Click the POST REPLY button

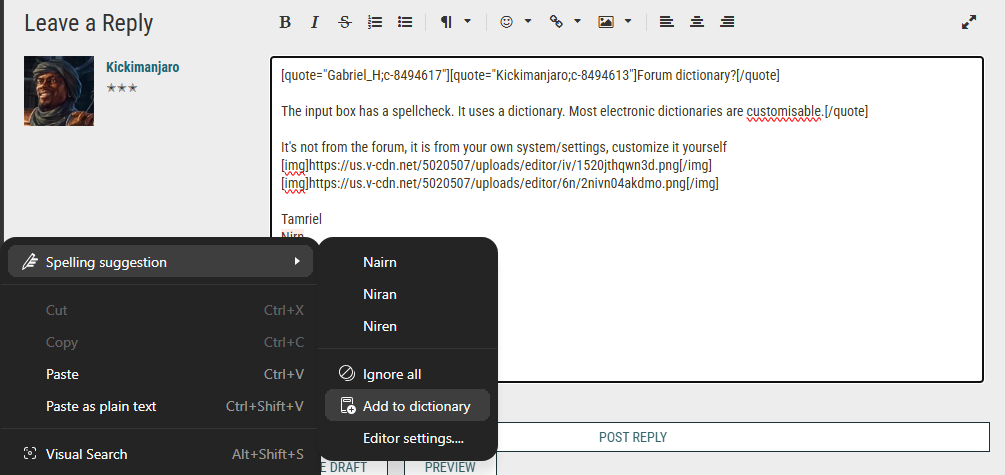pyautogui.click(x=633, y=437)
